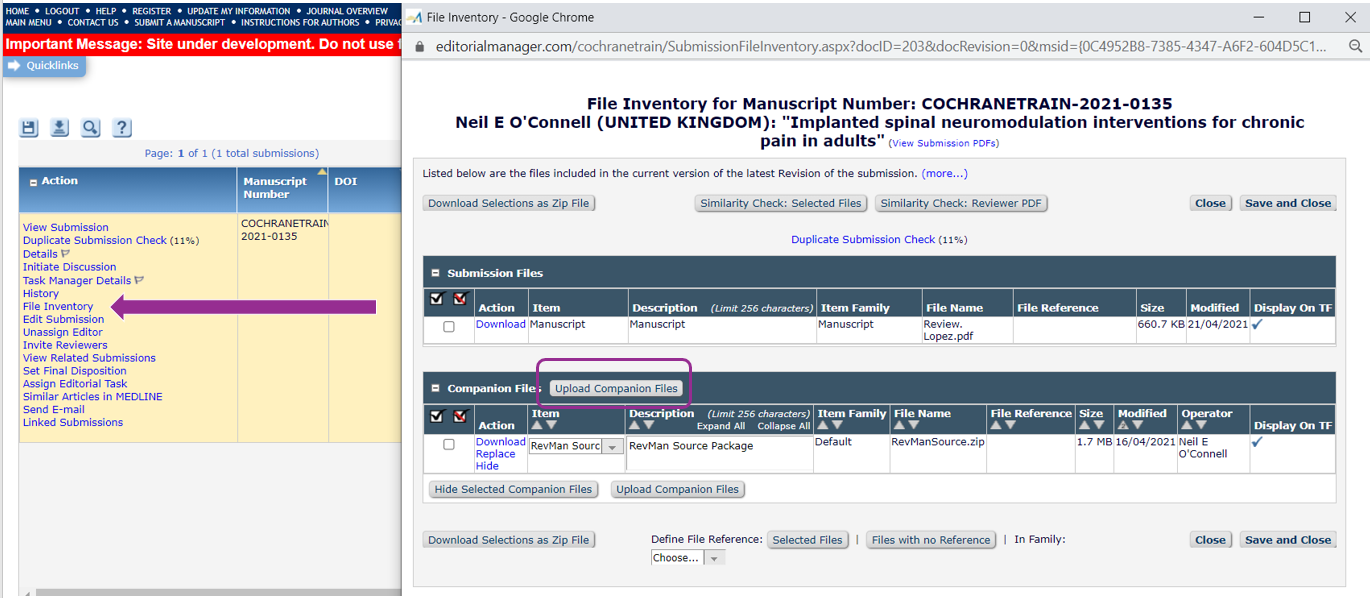The width and height of the screenshot is (1370, 598).
Task: Click the question mark help icon
Action: tap(121, 128)
